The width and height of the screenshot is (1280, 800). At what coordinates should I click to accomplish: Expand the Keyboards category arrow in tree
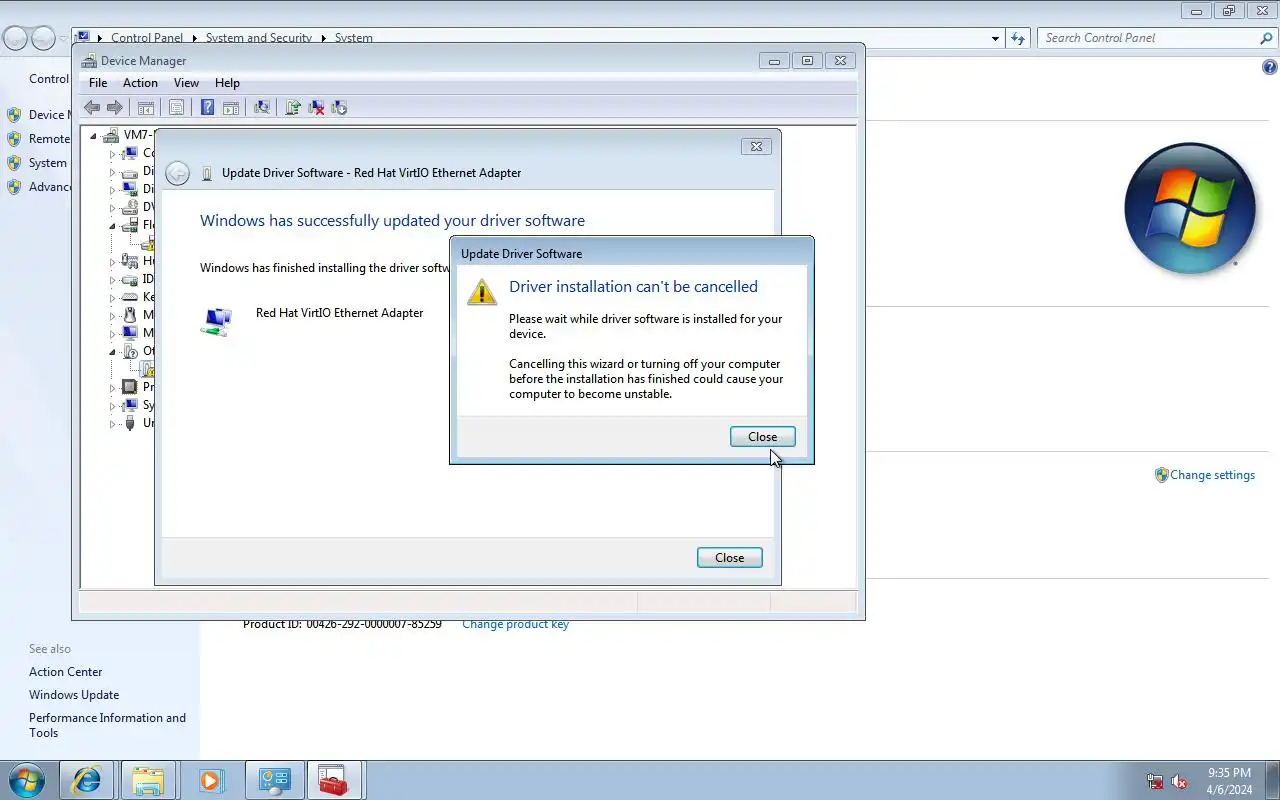point(112,298)
